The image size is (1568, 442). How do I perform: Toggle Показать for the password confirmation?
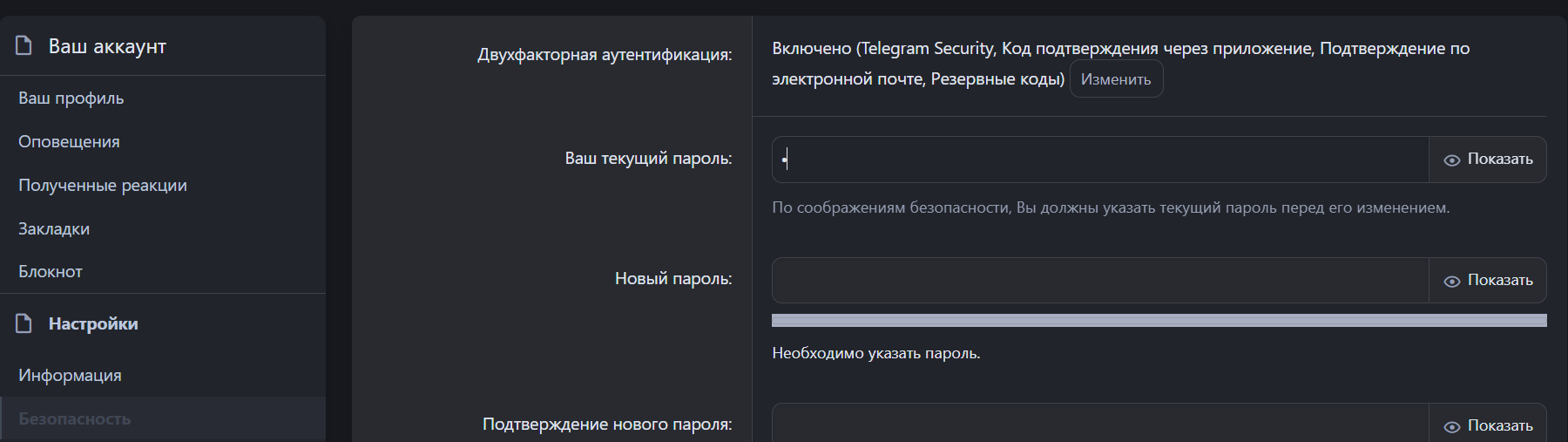(x=1488, y=425)
